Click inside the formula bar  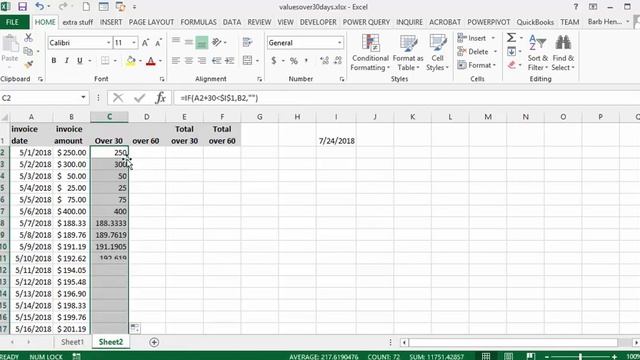tap(406, 98)
